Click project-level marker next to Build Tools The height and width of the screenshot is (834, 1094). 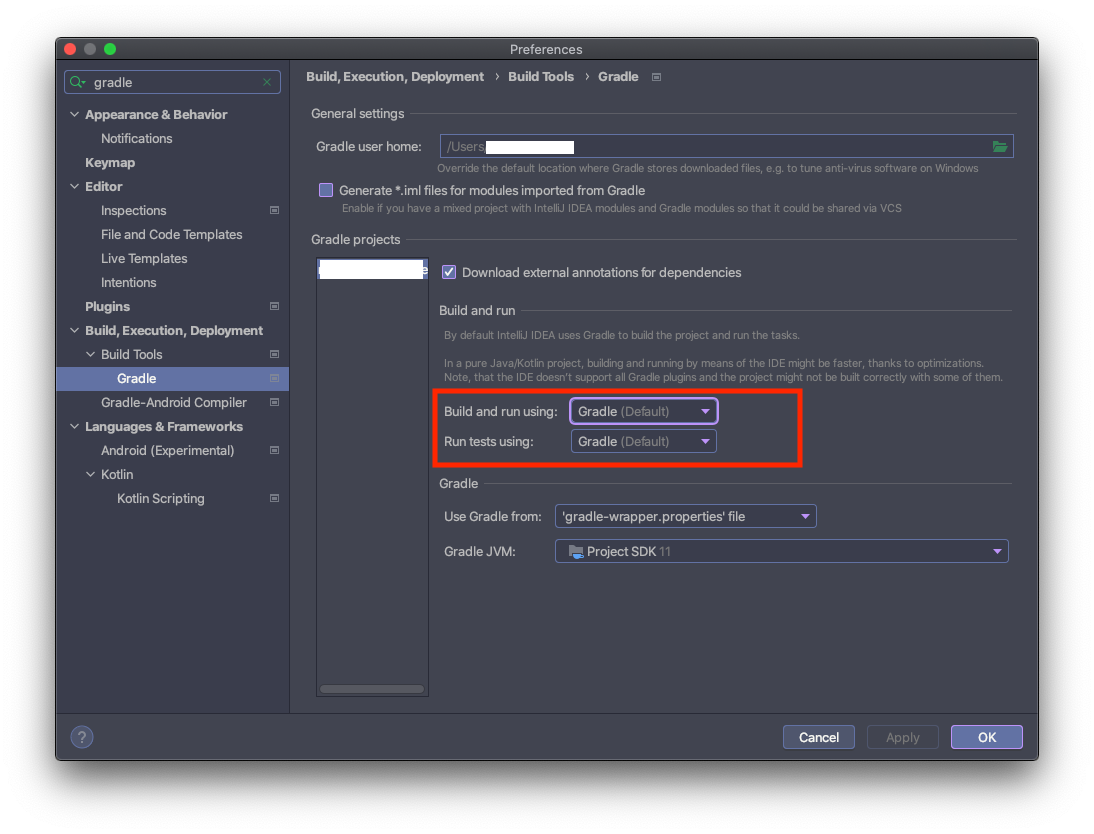[274, 355]
